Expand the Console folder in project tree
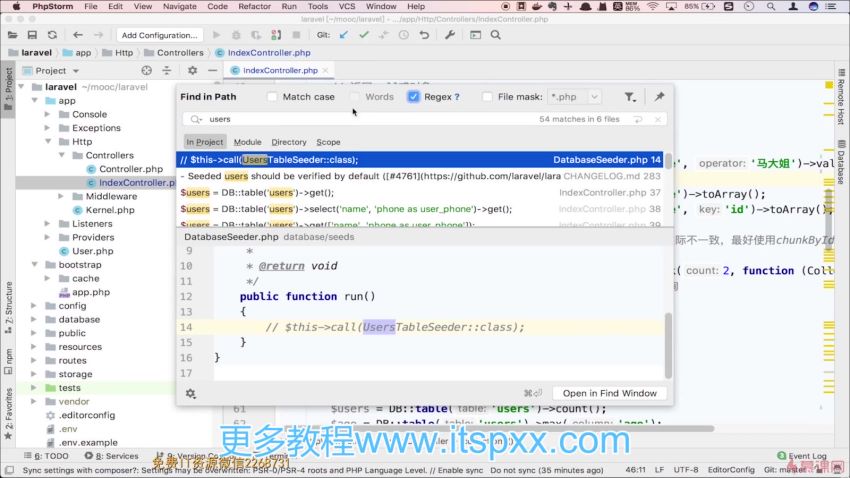Viewport: 850px width, 478px height. (48, 115)
